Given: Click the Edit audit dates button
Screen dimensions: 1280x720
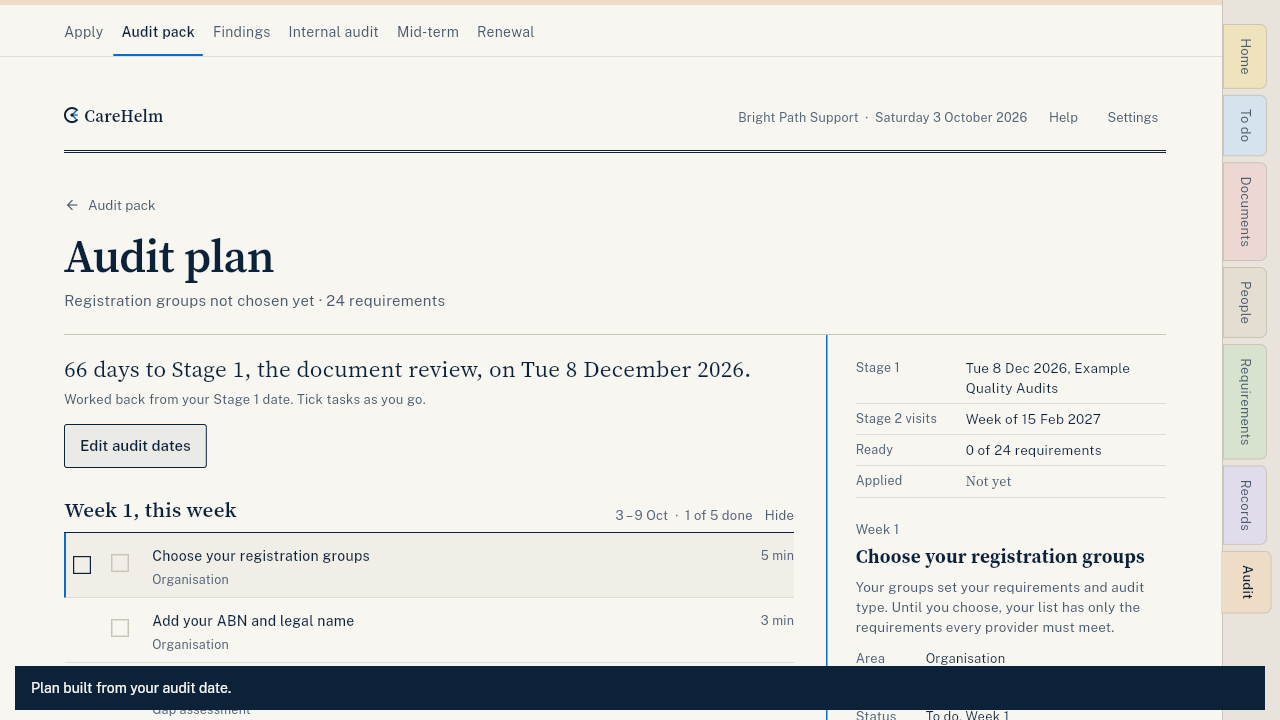Looking at the screenshot, I should 135,446.
